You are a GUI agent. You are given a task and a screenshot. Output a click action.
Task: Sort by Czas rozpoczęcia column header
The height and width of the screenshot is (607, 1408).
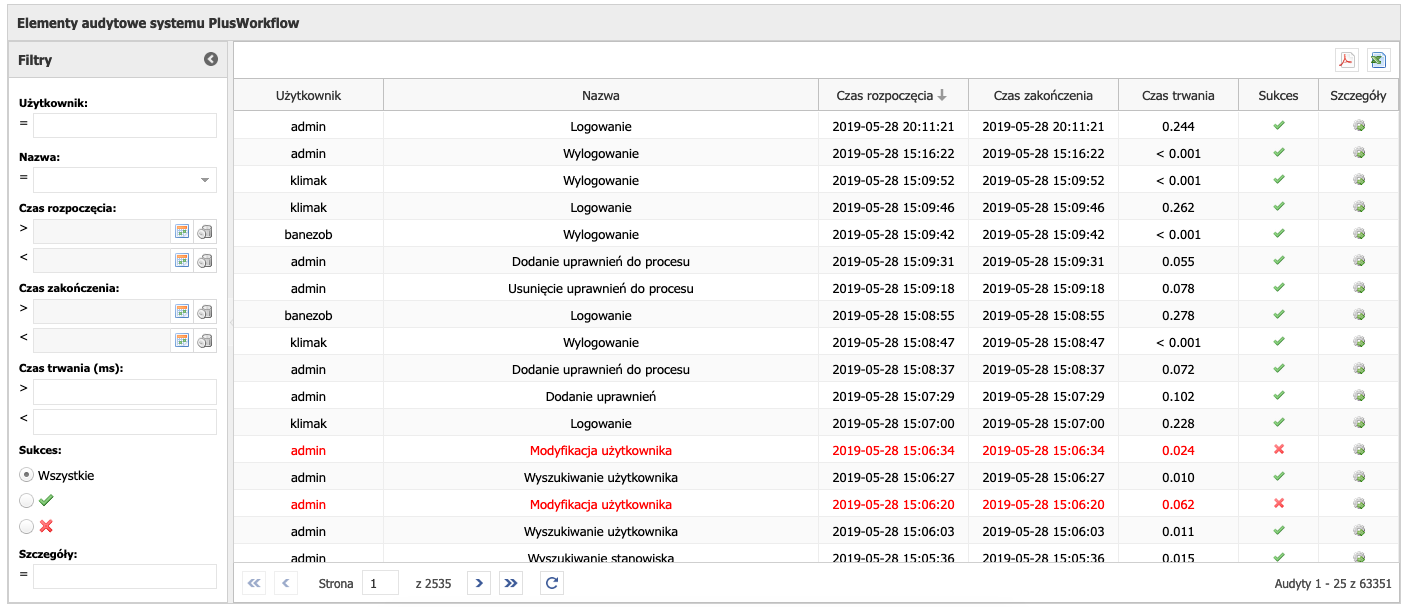click(892, 96)
